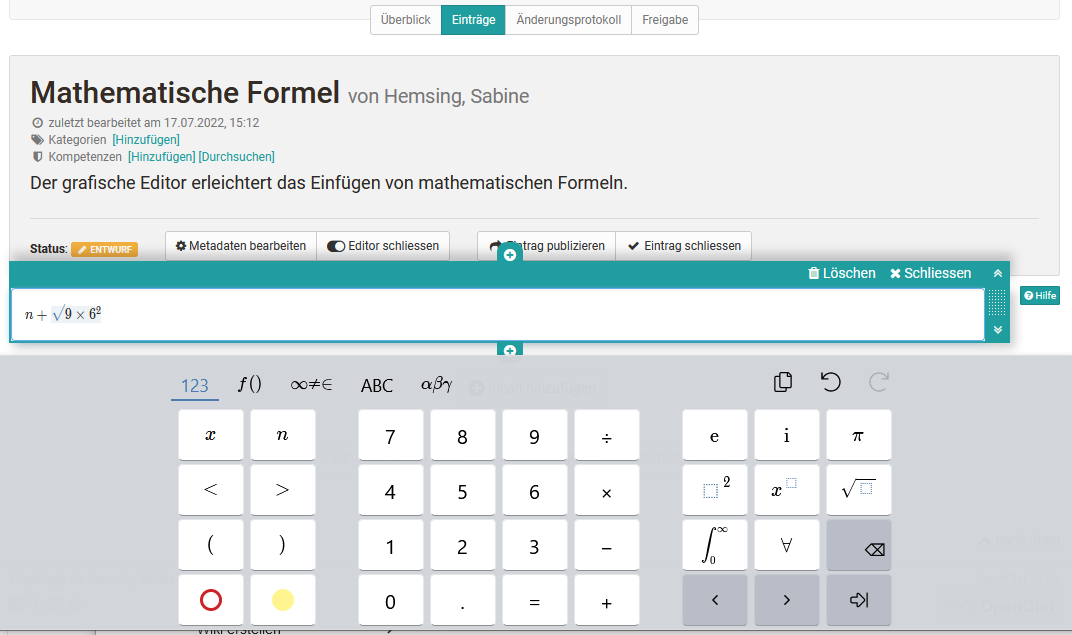Image resolution: width=1072 pixels, height=635 pixels.
Task: Select the red circle symbol key
Action: coord(210,599)
